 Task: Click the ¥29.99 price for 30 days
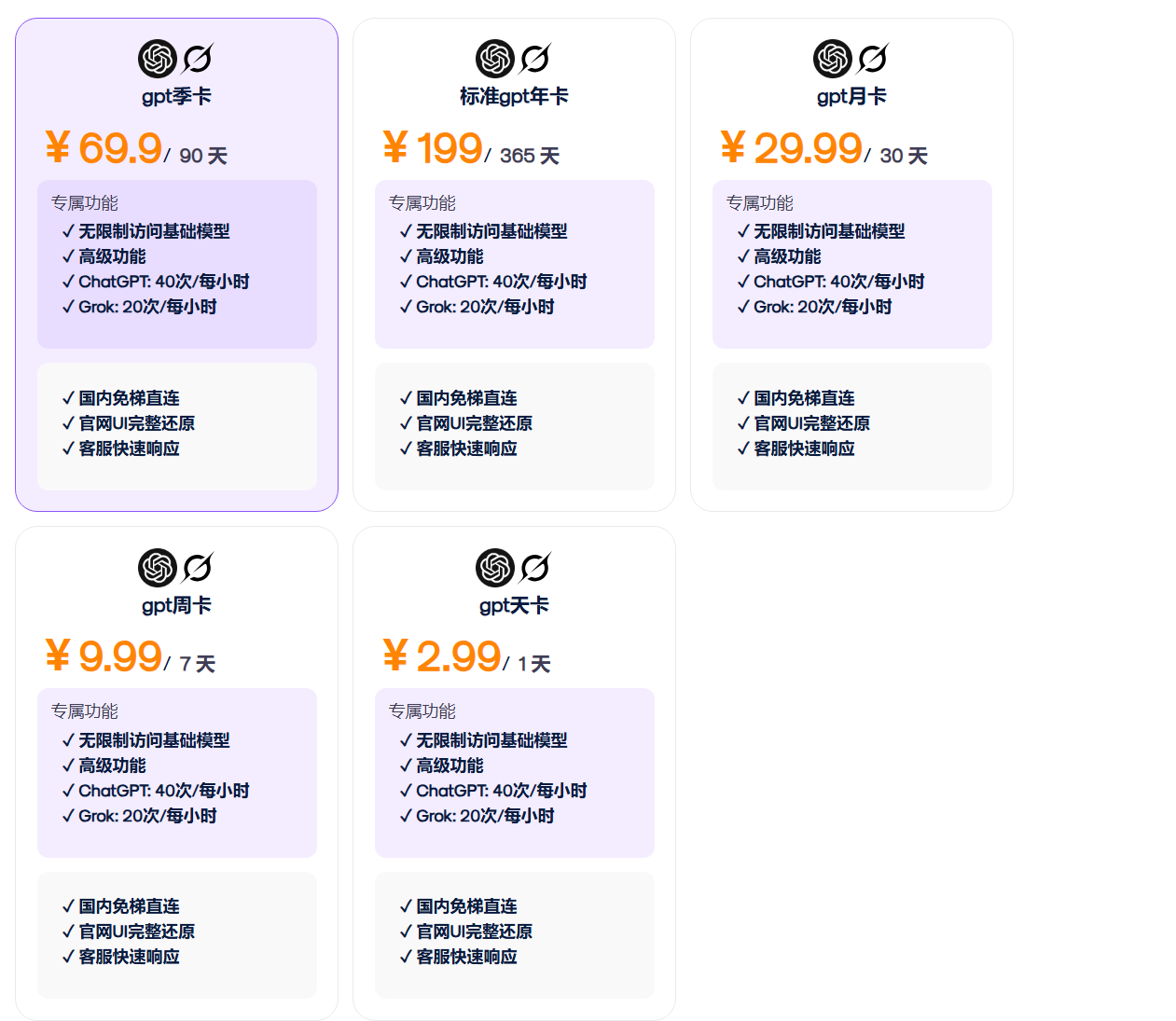click(x=791, y=148)
